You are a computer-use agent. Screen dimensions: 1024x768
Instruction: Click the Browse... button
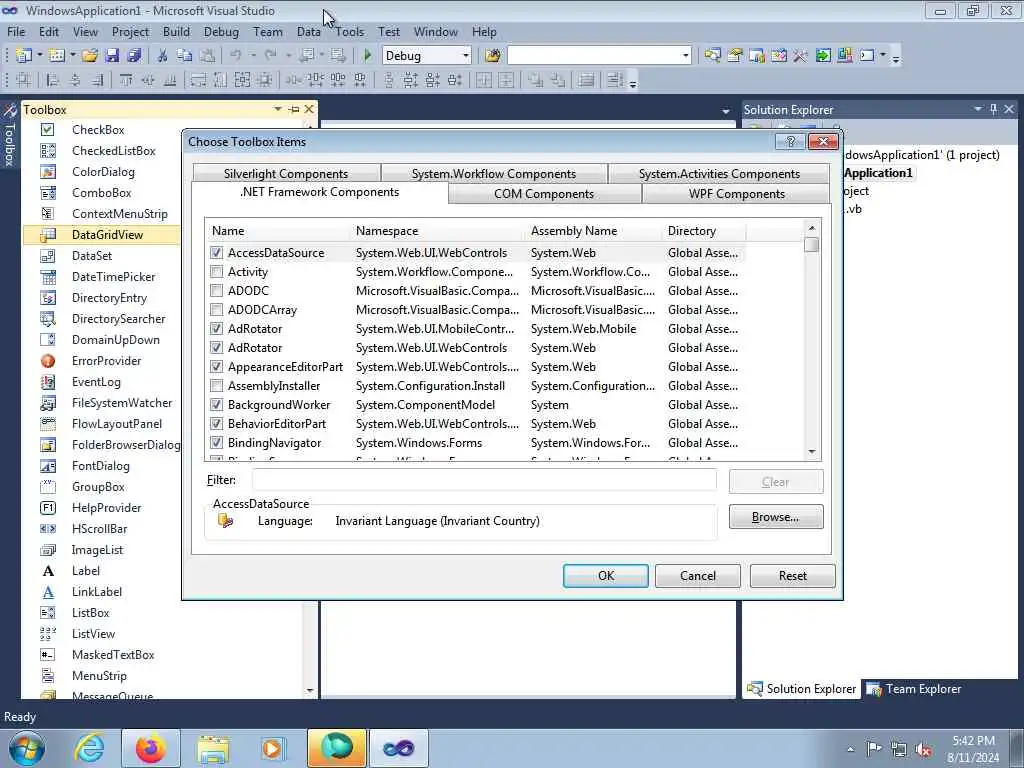point(776,517)
